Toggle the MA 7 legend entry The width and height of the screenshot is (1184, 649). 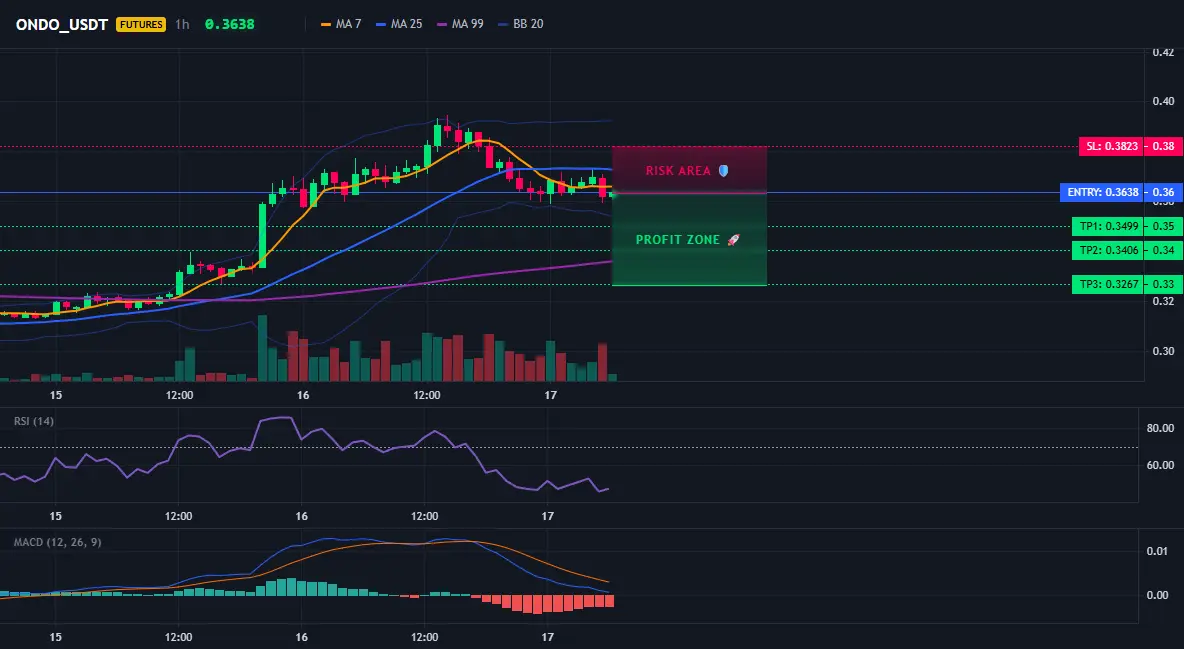[x=341, y=24]
